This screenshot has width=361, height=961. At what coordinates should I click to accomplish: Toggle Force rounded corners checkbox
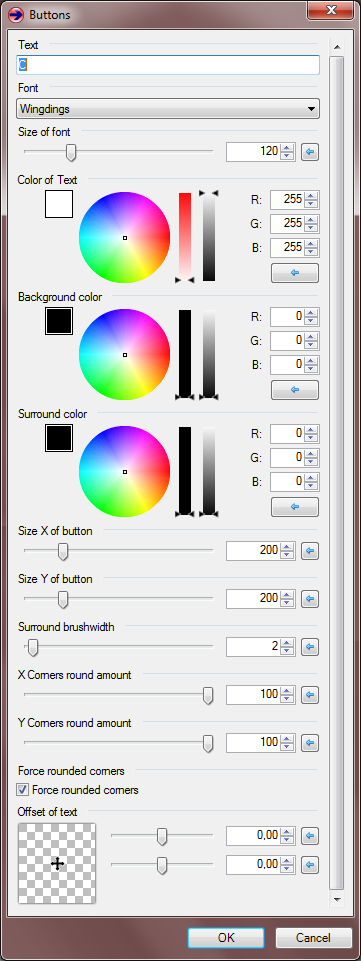point(23,789)
